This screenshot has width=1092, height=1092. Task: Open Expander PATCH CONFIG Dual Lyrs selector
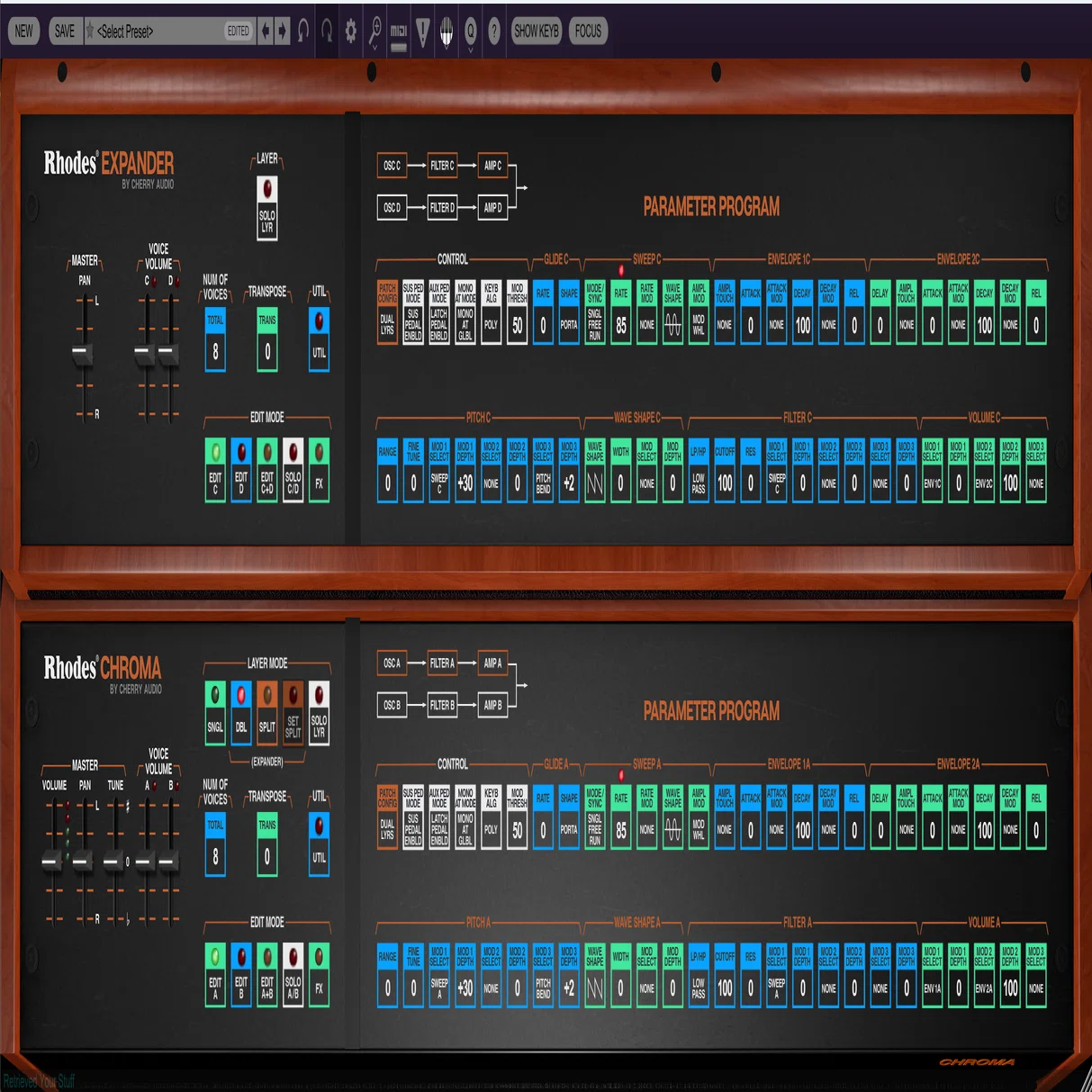387,311
